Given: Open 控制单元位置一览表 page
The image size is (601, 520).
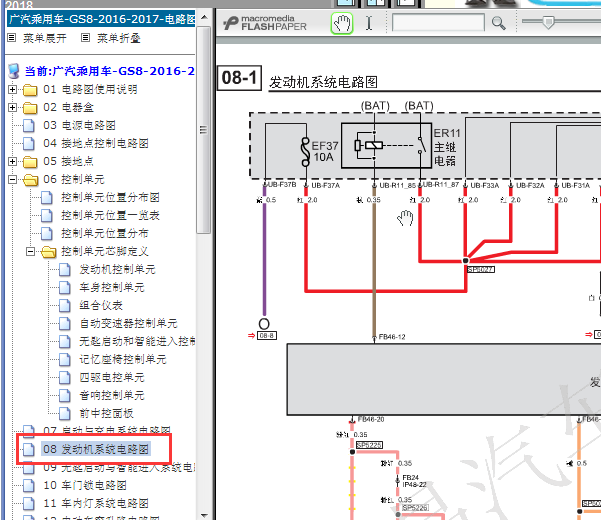Looking at the screenshot, I should (x=110, y=215).
